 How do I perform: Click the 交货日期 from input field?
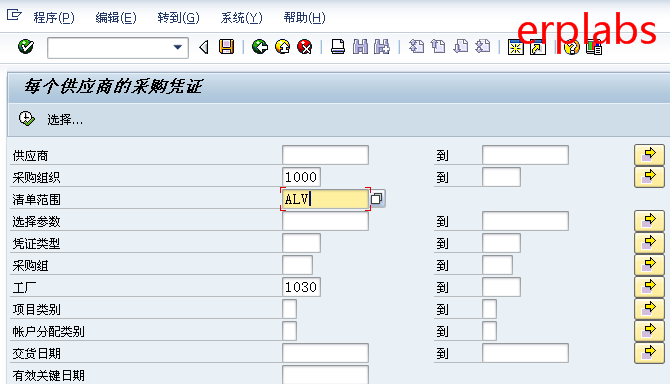pyautogui.click(x=325, y=353)
